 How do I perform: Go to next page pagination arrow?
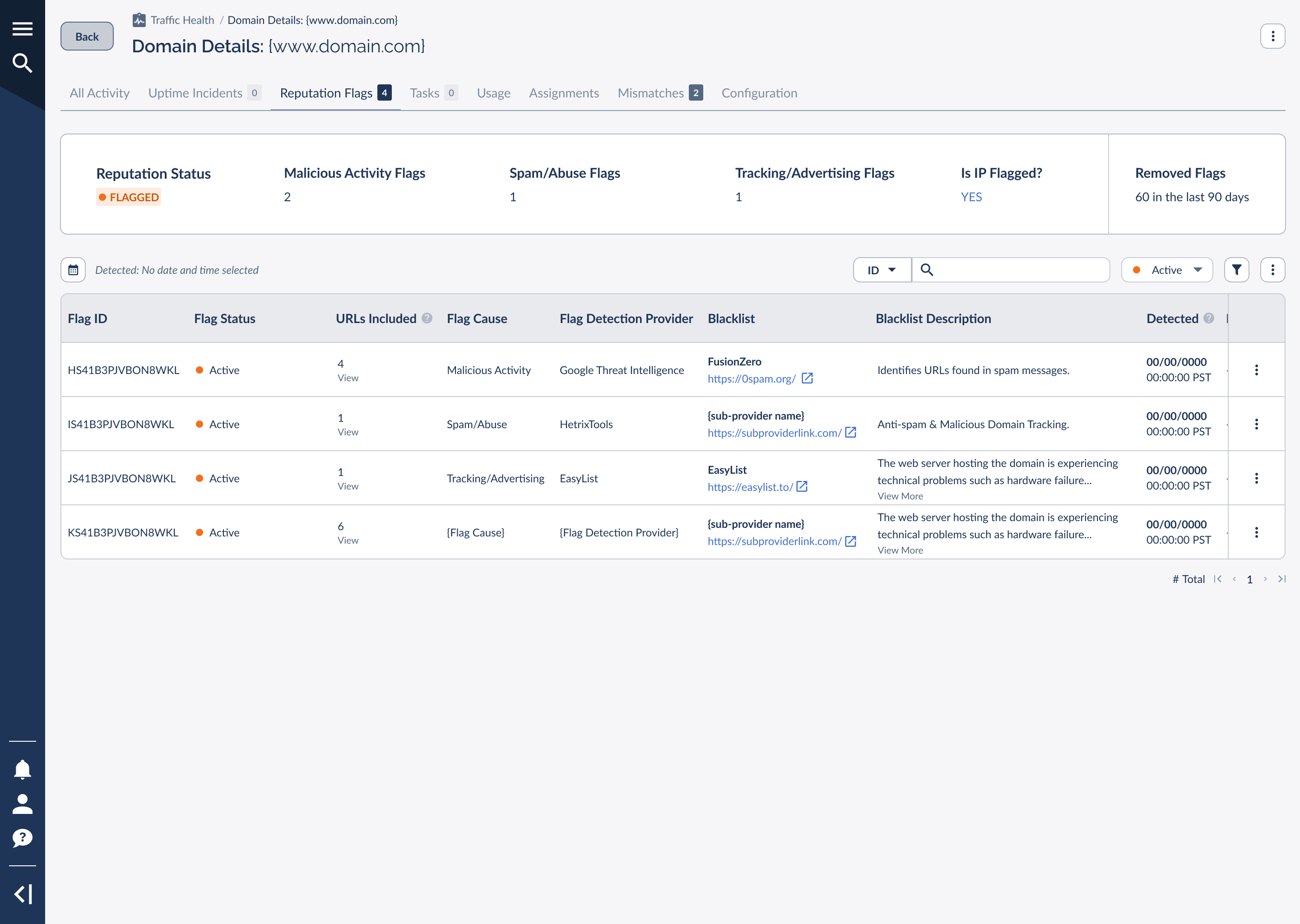tap(1265, 579)
